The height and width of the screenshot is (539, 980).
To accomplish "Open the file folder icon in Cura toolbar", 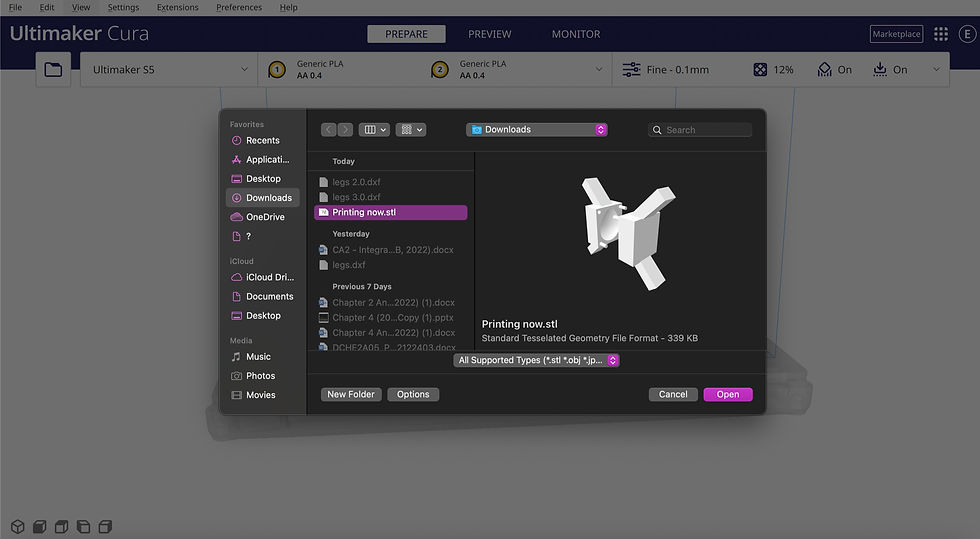I will [x=53, y=69].
